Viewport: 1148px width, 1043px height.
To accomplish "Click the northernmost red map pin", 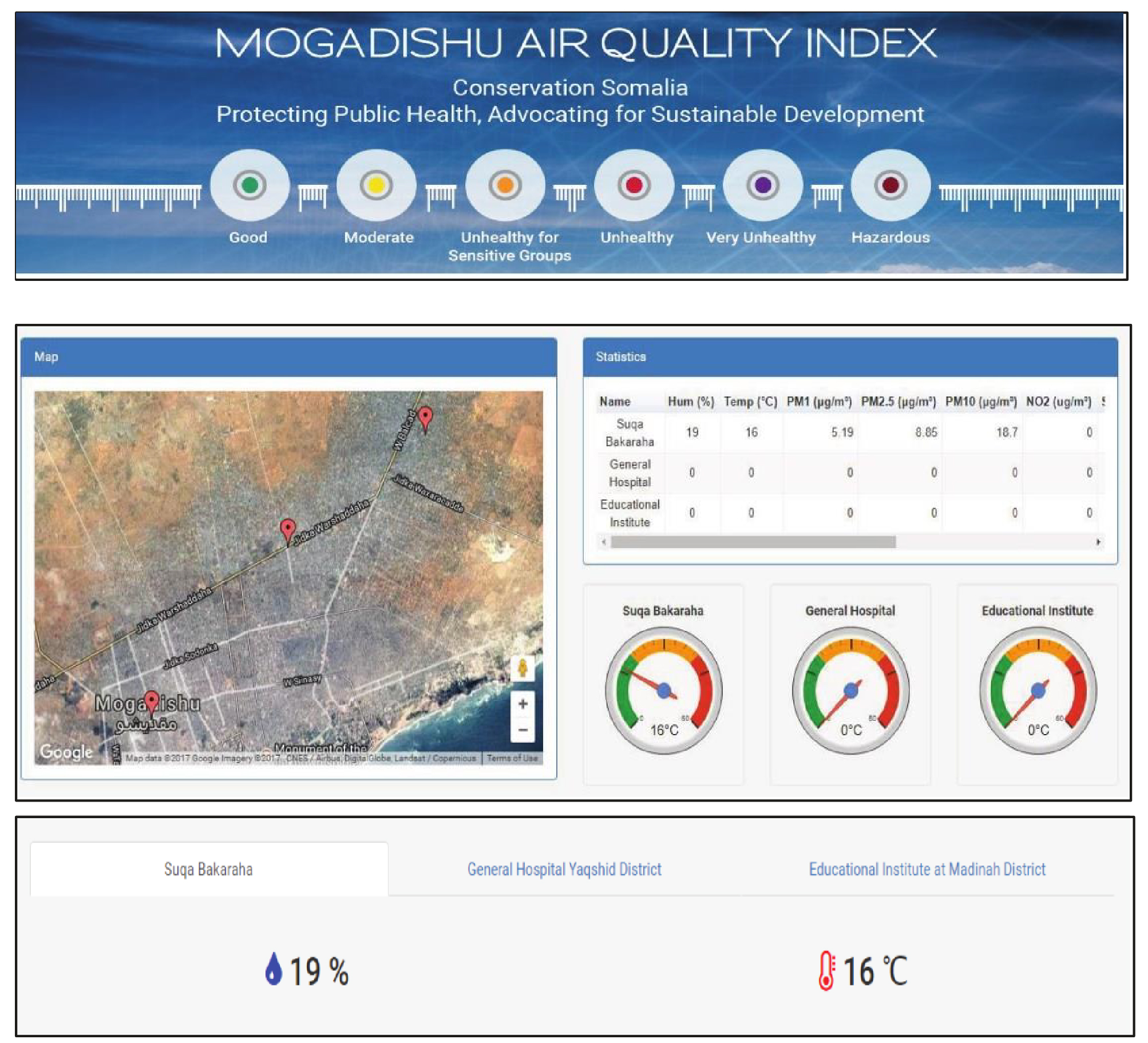I will click(425, 417).
